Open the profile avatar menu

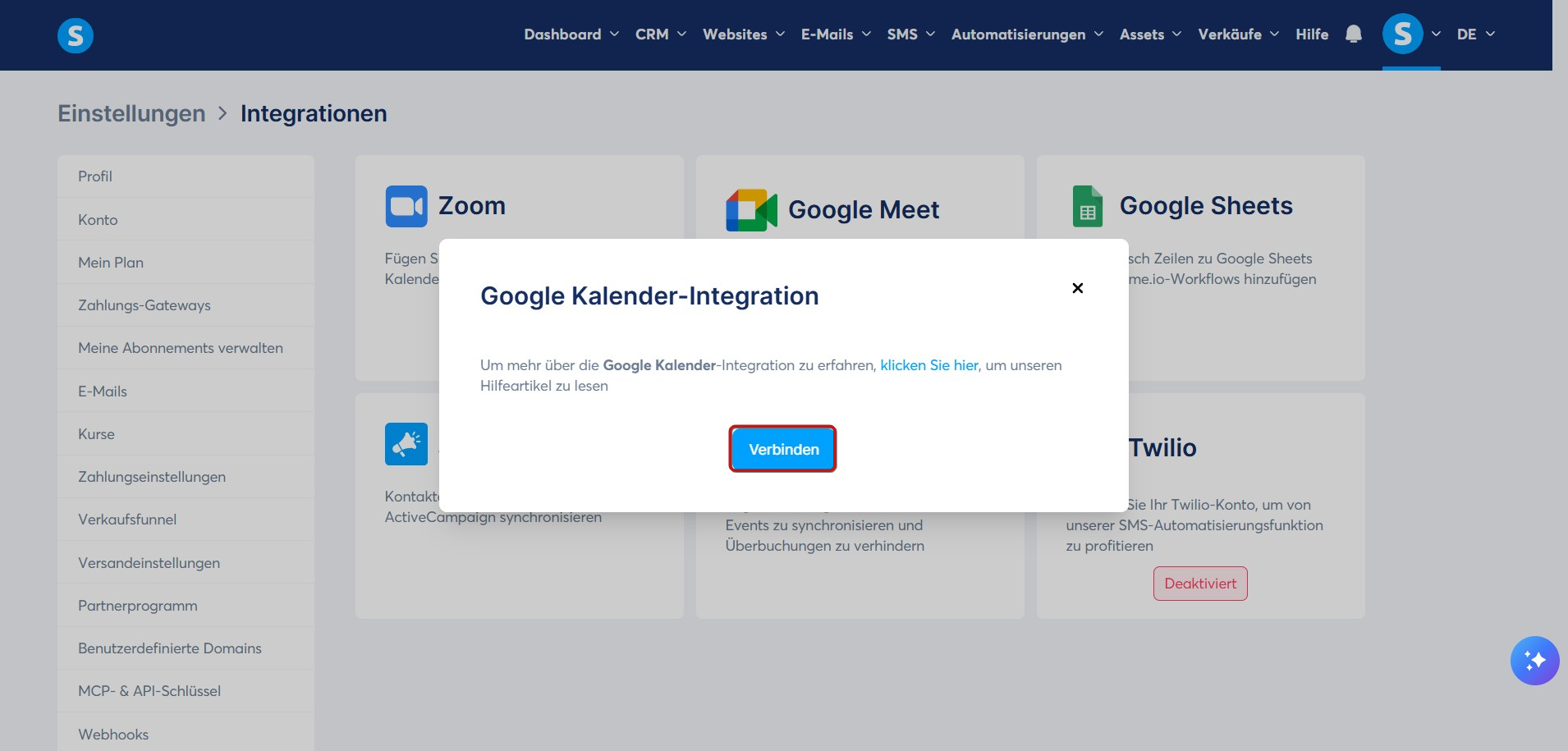point(1403,34)
